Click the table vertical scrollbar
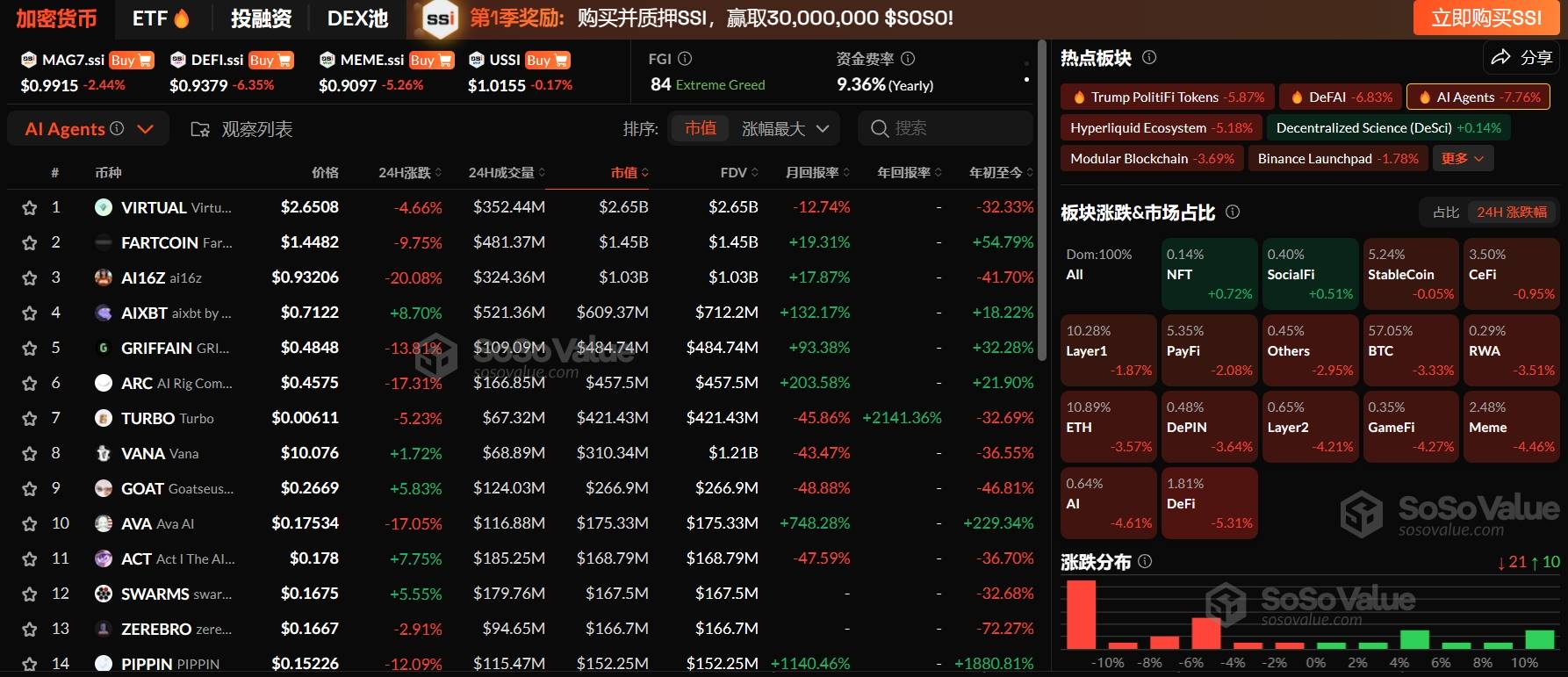Image resolution: width=1568 pixels, height=677 pixels. tap(1042, 200)
